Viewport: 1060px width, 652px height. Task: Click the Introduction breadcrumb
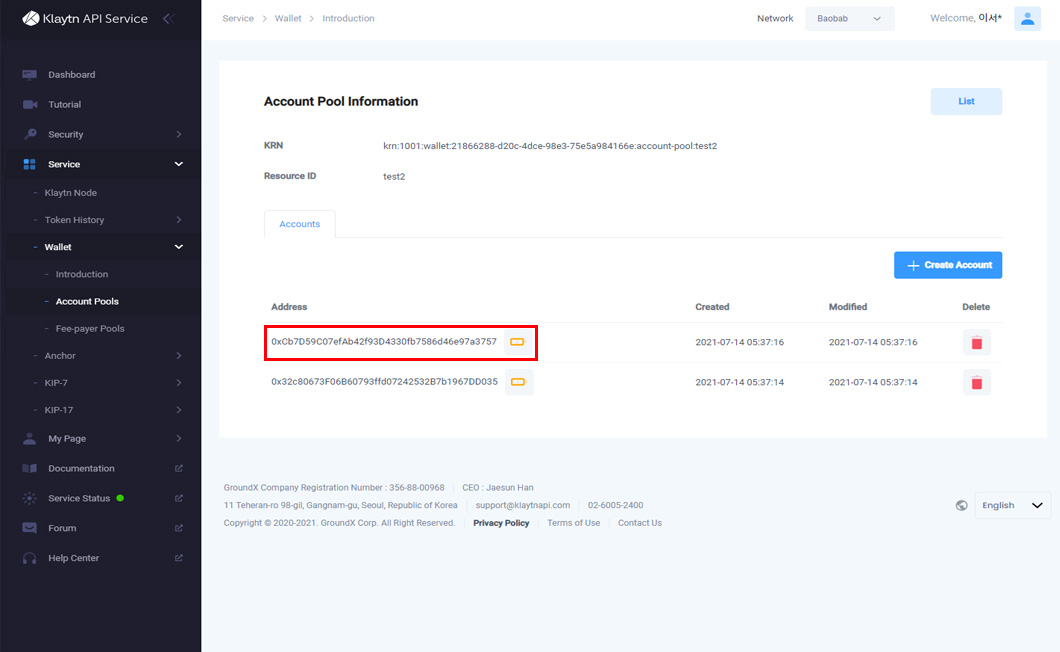[x=348, y=18]
